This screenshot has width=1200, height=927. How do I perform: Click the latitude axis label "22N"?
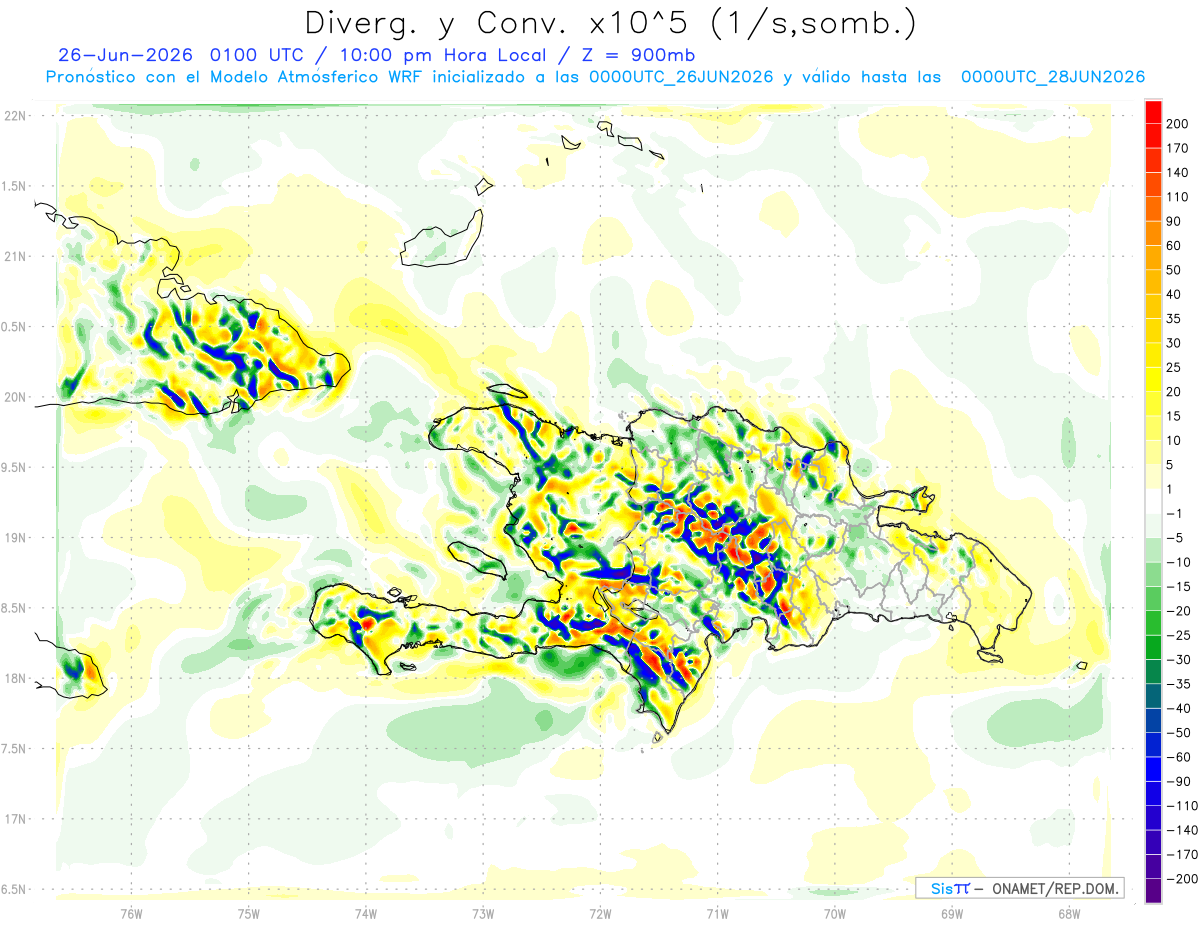(x=15, y=116)
